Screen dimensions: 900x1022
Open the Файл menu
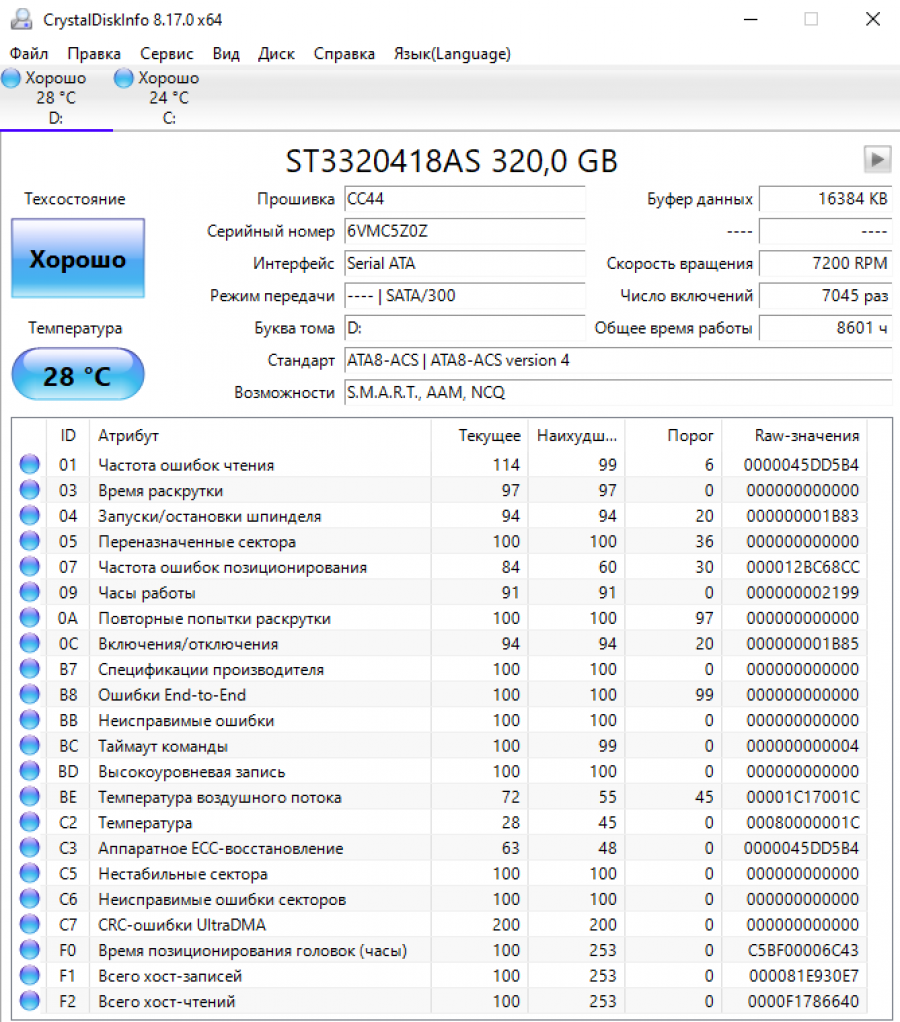pyautogui.click(x=29, y=54)
